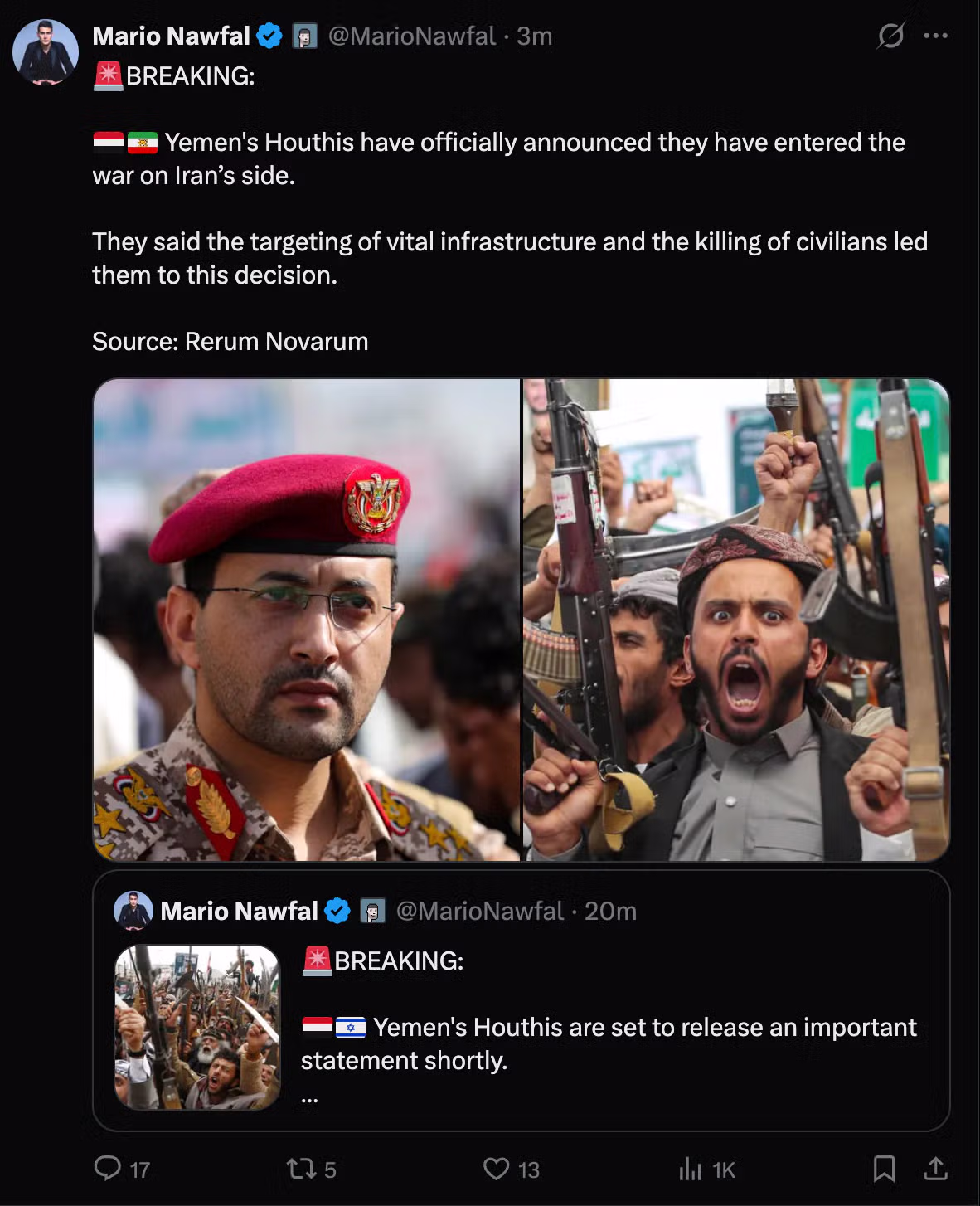Click the Grok slashed-circle icon
The width and height of the screenshot is (980, 1206).
pyautogui.click(x=890, y=36)
